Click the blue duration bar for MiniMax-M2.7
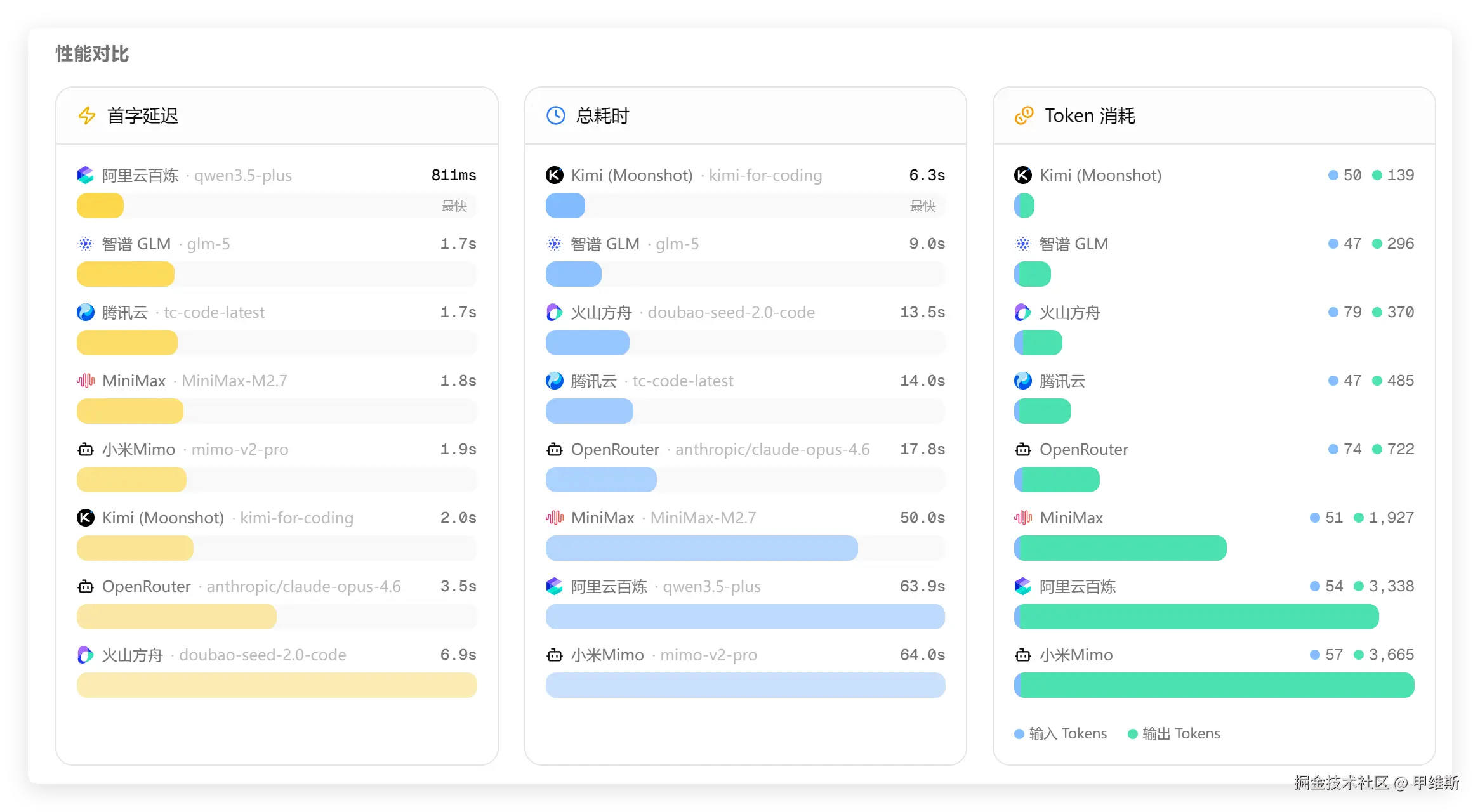 (x=701, y=548)
